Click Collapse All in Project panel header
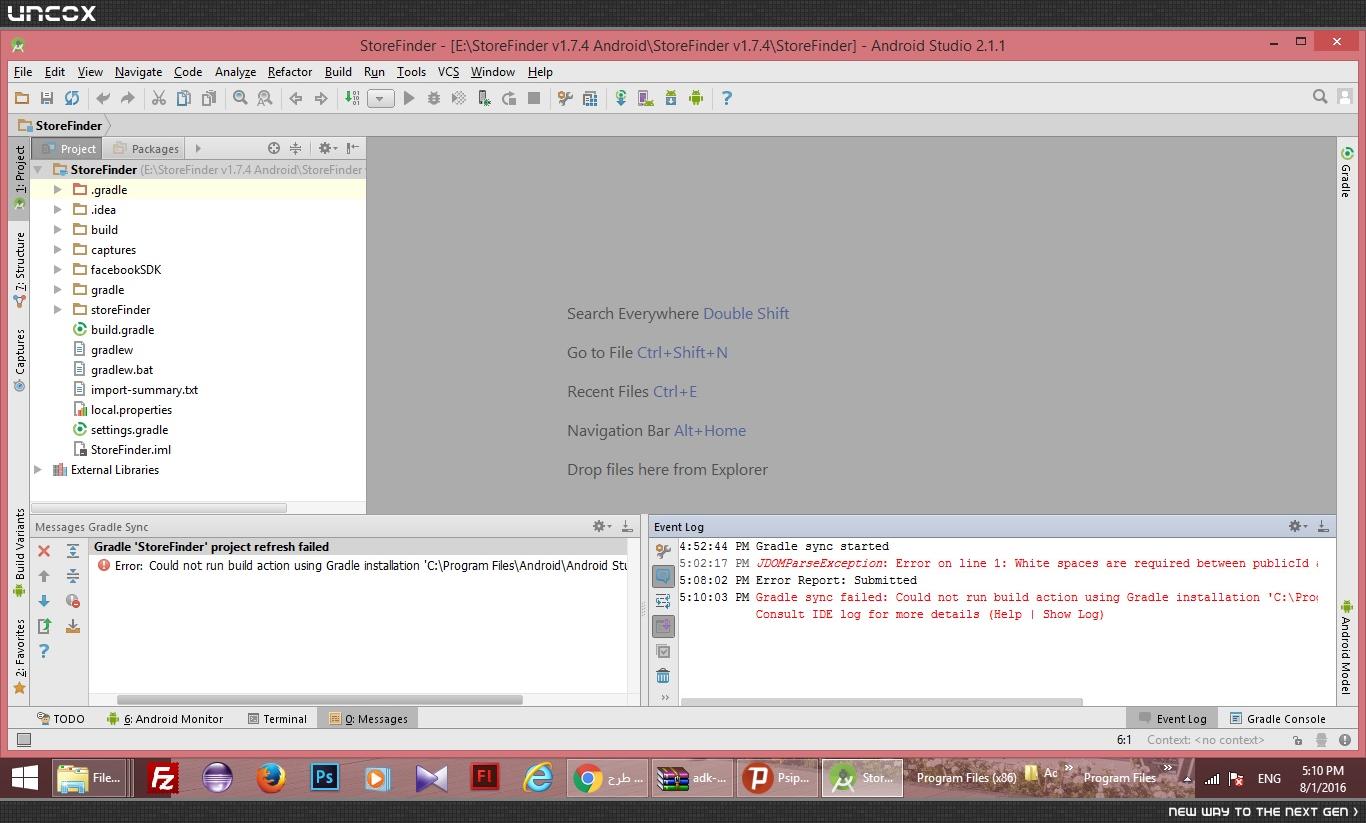Screen dimensions: 1366x823 point(295,148)
